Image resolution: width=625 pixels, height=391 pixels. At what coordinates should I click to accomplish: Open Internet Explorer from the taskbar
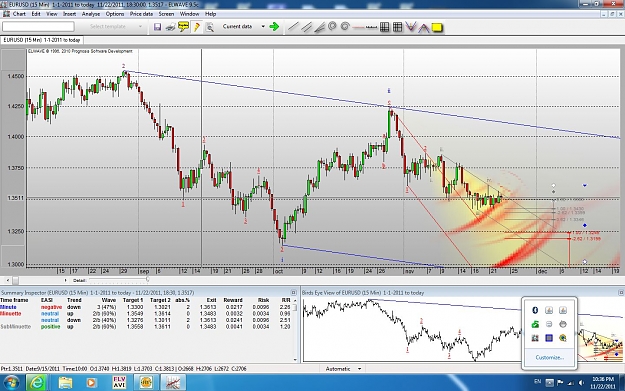click(37, 383)
